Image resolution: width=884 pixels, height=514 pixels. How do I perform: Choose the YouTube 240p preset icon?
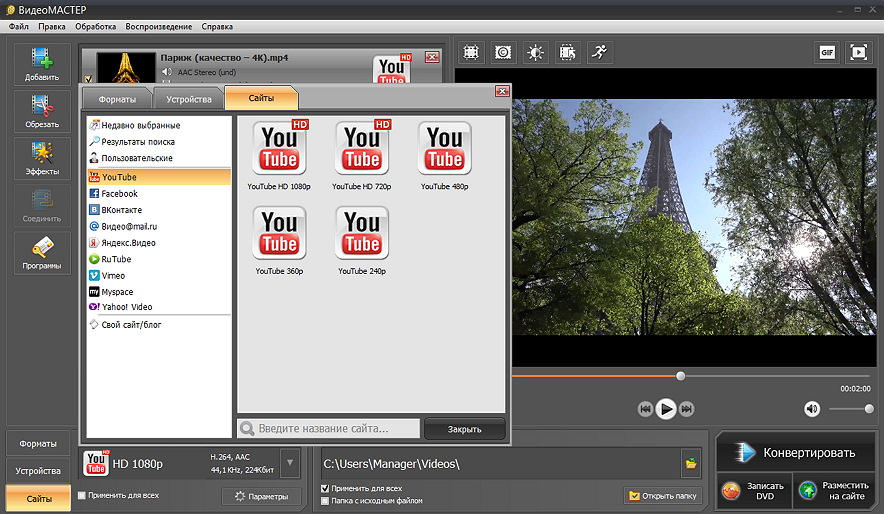362,234
